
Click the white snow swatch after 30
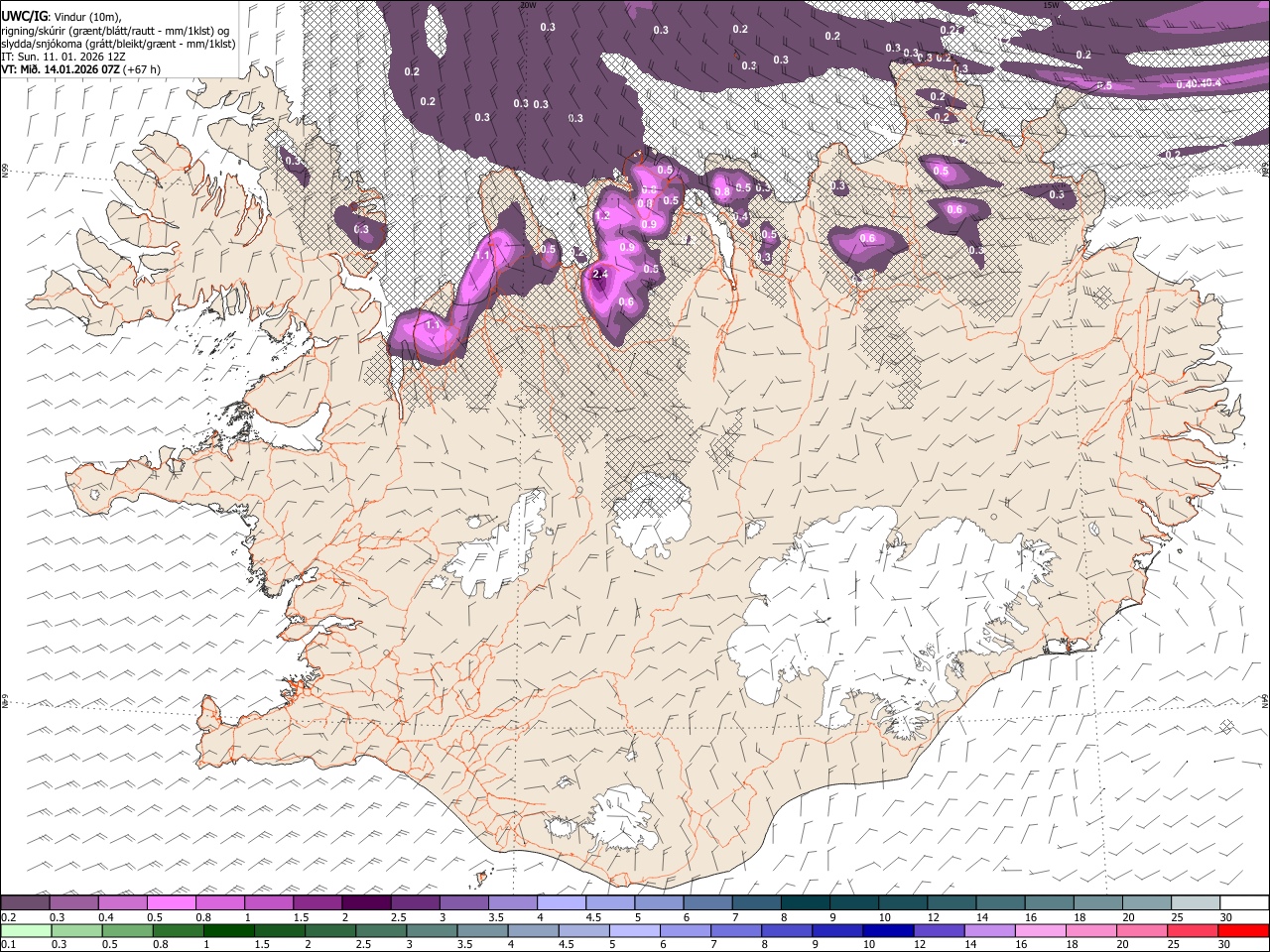tap(1244, 903)
